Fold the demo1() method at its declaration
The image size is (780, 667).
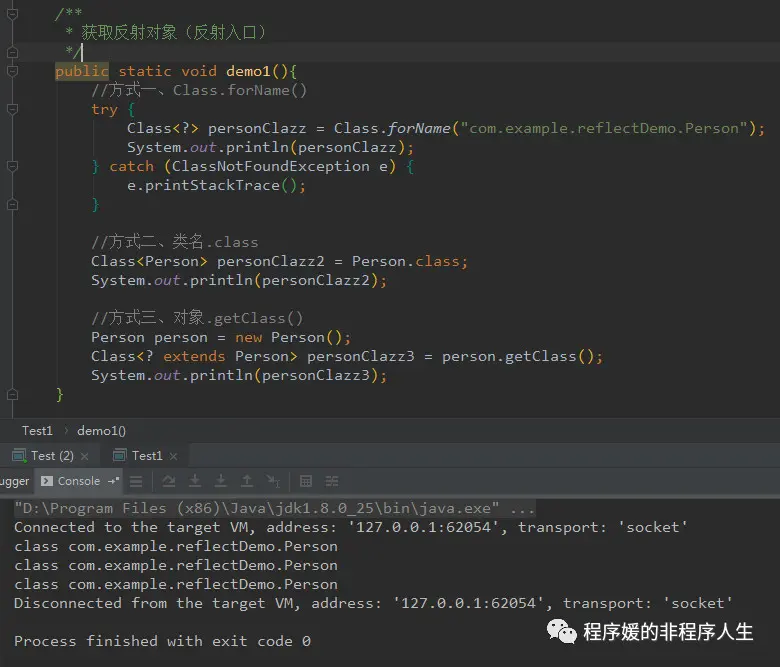click(x=12, y=71)
